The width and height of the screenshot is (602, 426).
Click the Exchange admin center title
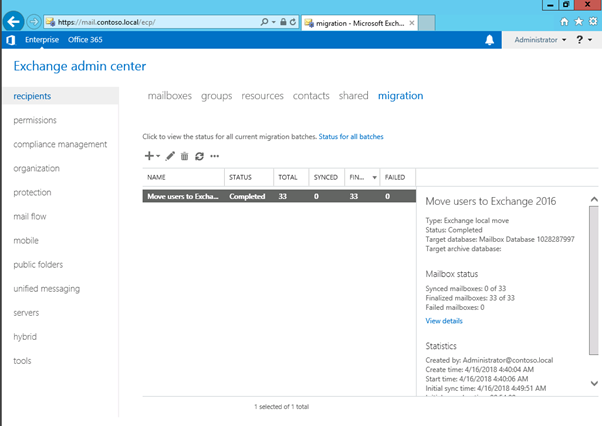79,66
